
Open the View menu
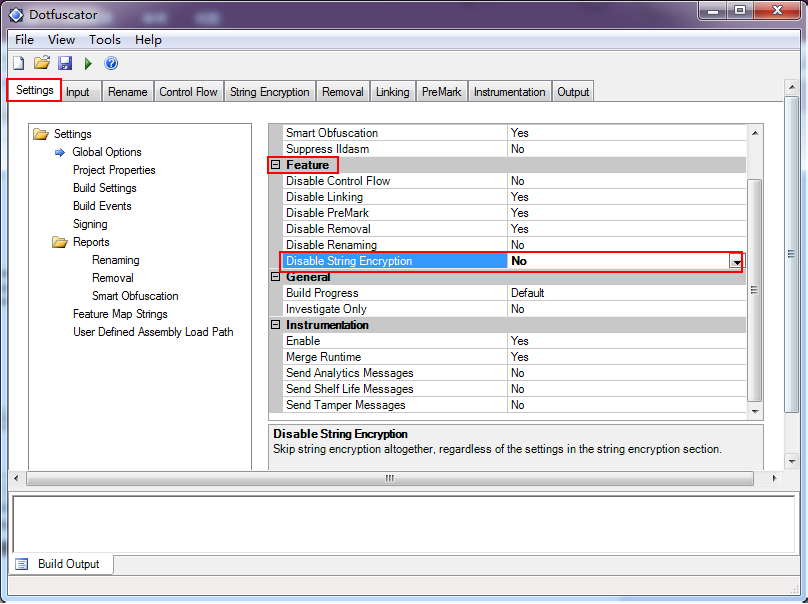point(61,40)
